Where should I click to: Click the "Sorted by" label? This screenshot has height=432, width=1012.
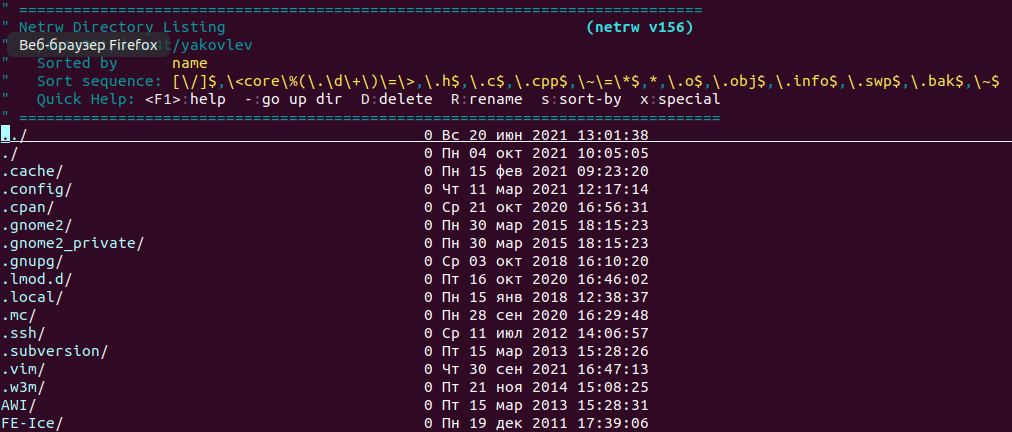click(77, 63)
